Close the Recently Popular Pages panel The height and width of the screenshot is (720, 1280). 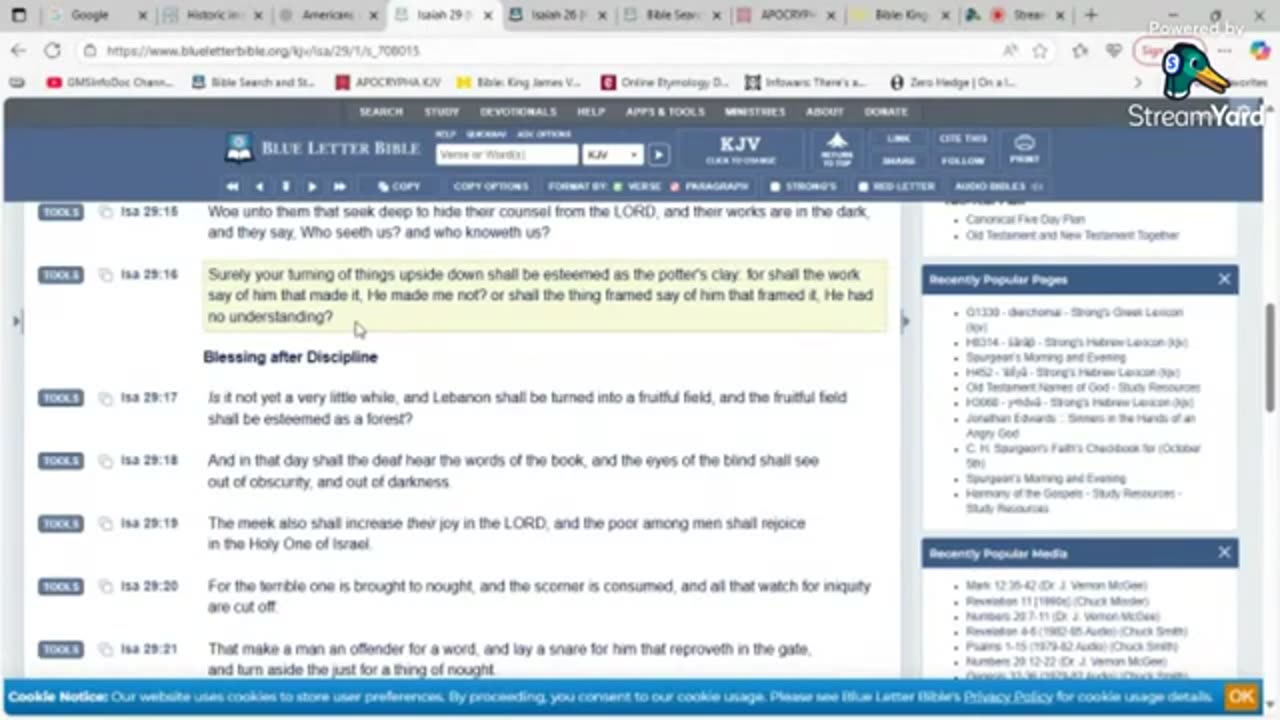click(1224, 279)
